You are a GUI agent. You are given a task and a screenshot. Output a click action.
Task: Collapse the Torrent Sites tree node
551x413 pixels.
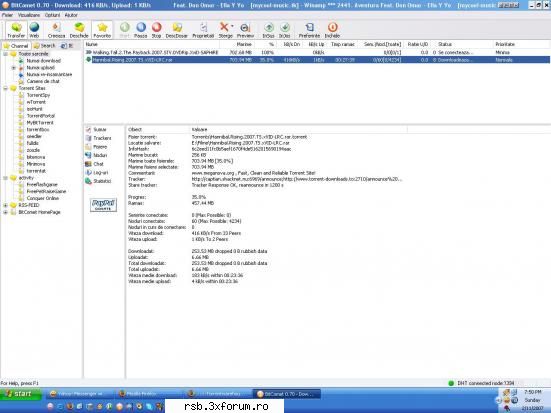[5, 88]
